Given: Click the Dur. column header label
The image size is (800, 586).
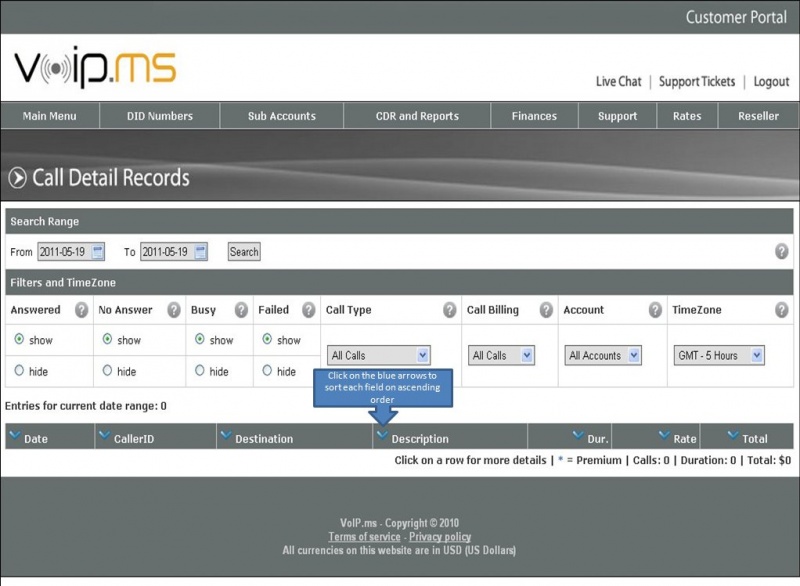Looking at the screenshot, I should point(597,439).
